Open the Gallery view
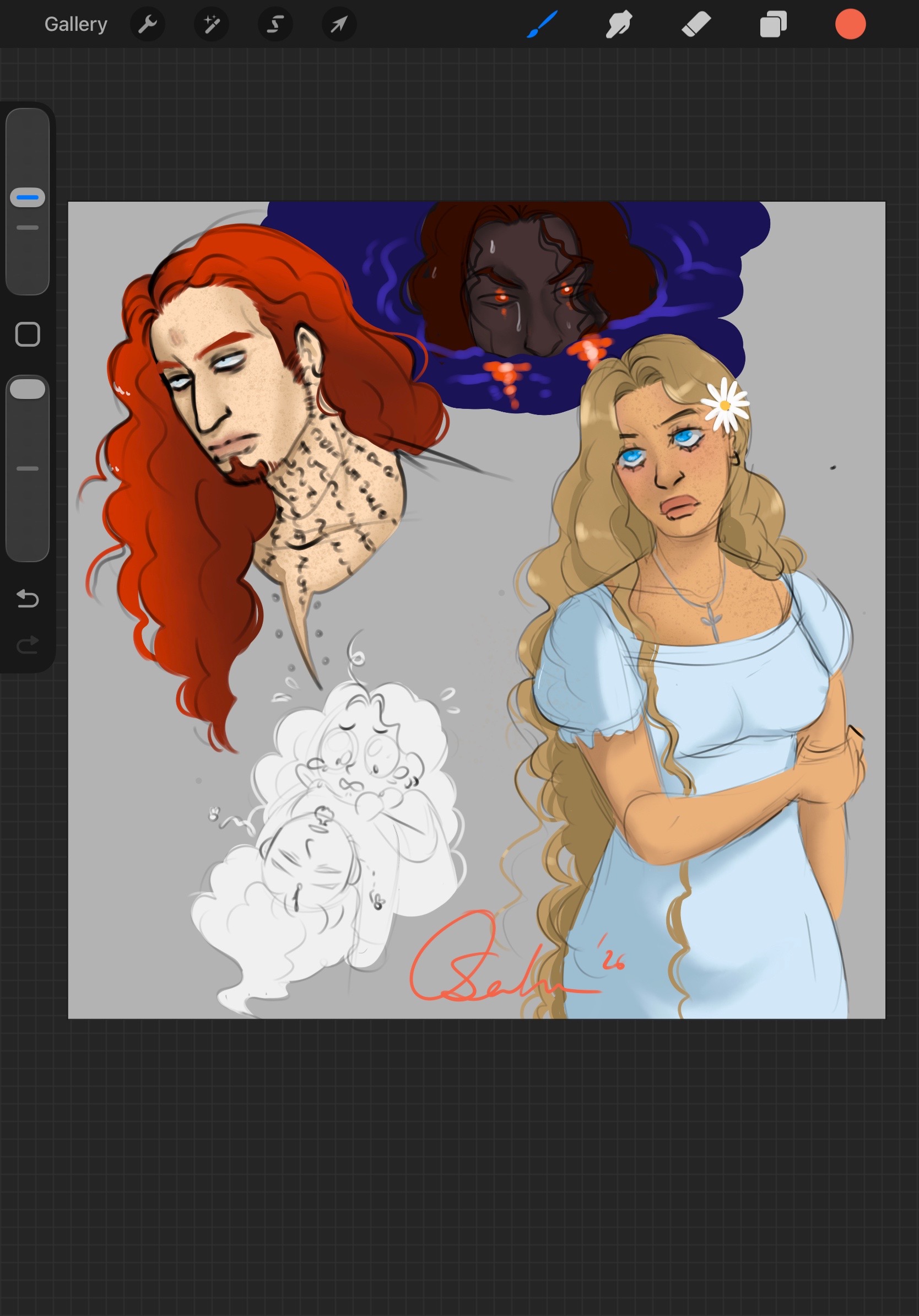The image size is (919, 1316). pyautogui.click(x=75, y=24)
